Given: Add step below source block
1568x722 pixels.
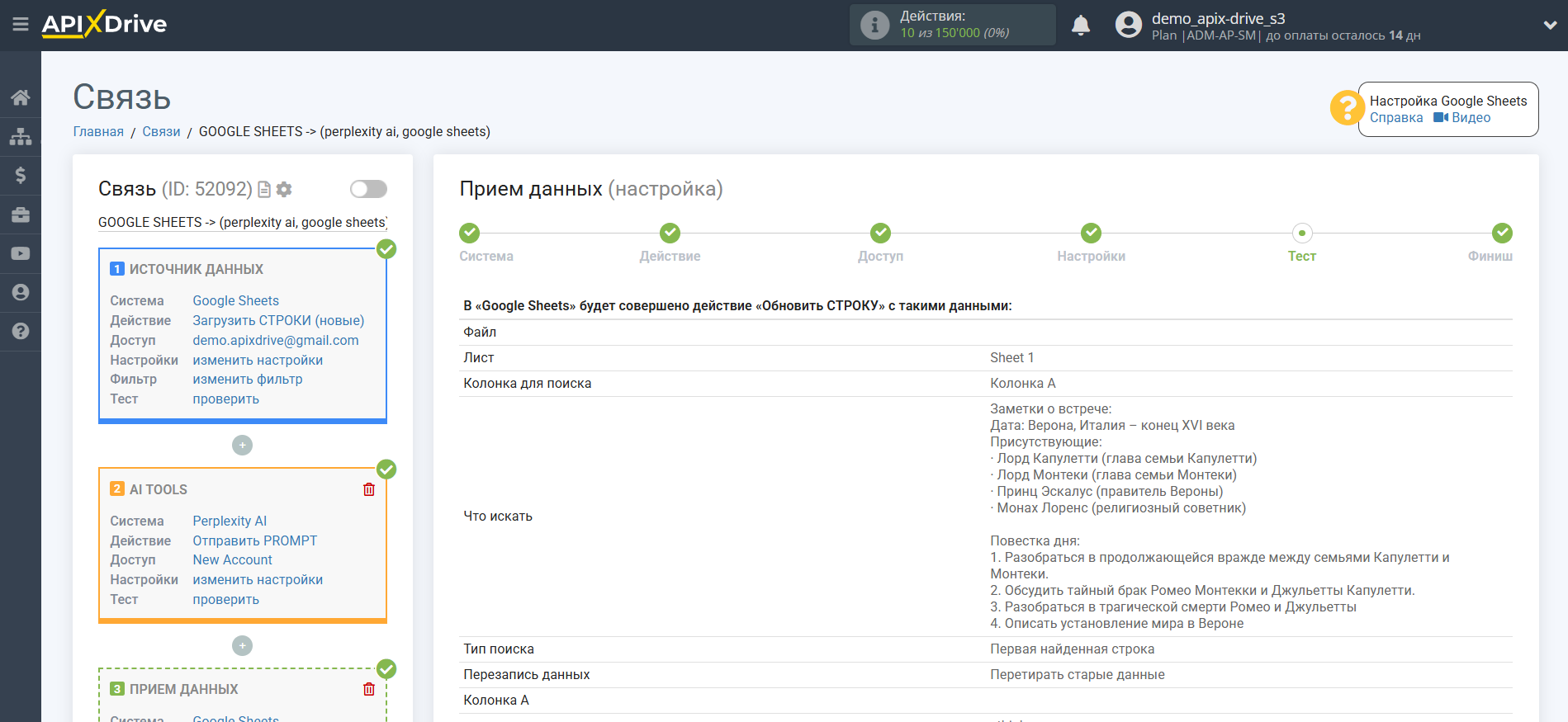Looking at the screenshot, I should tap(242, 446).
